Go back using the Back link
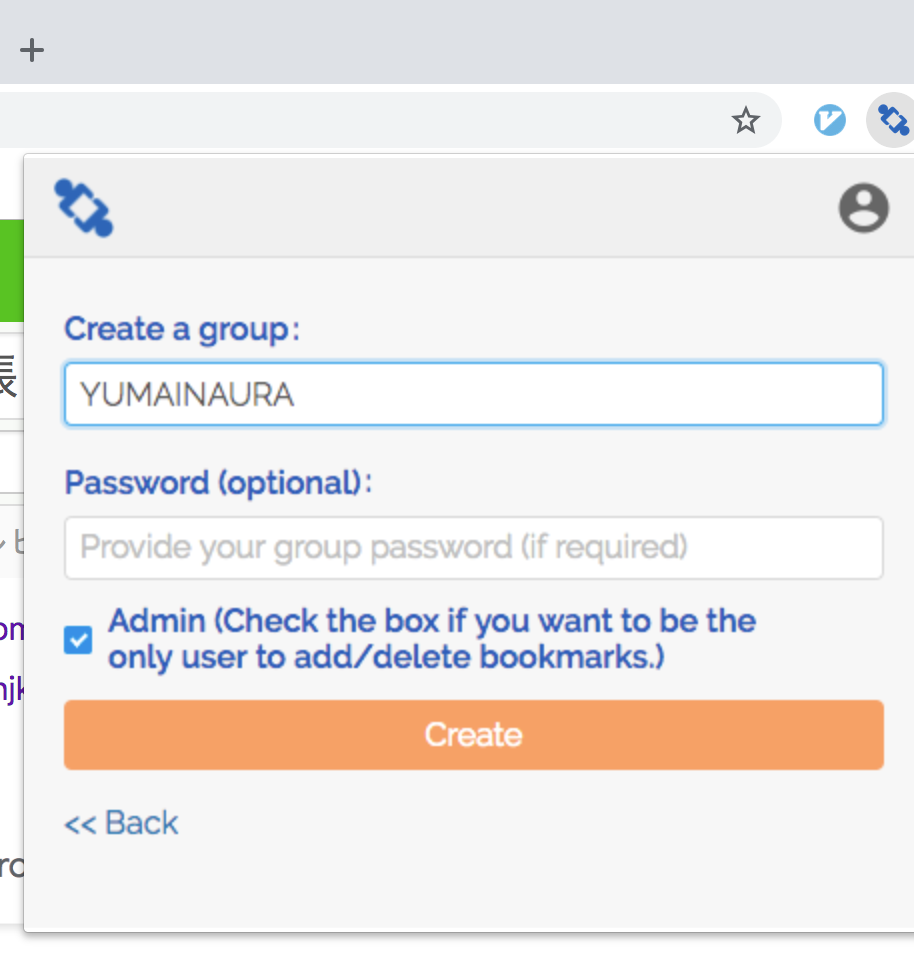The image size is (914, 978). click(120, 822)
